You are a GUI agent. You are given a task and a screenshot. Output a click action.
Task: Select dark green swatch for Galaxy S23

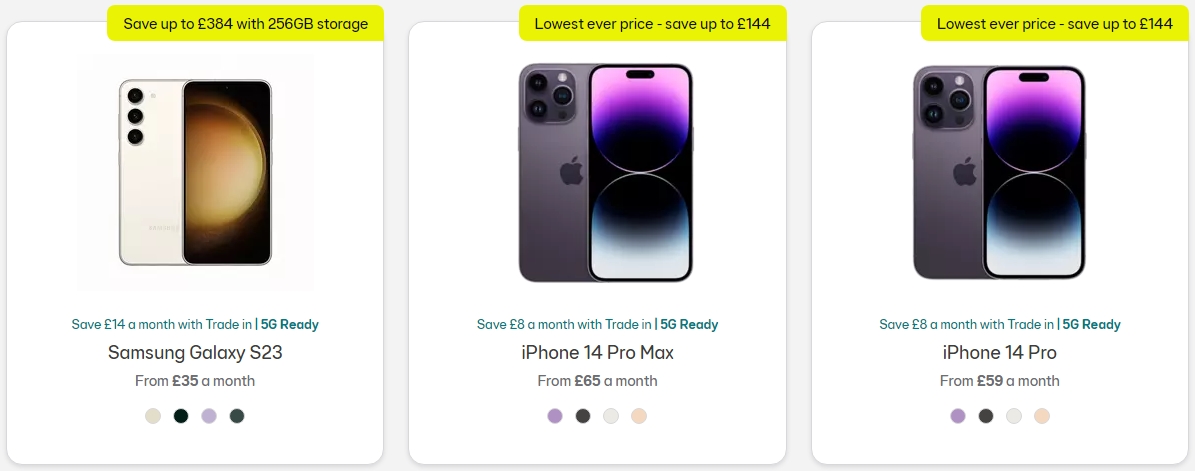[x=237, y=416]
